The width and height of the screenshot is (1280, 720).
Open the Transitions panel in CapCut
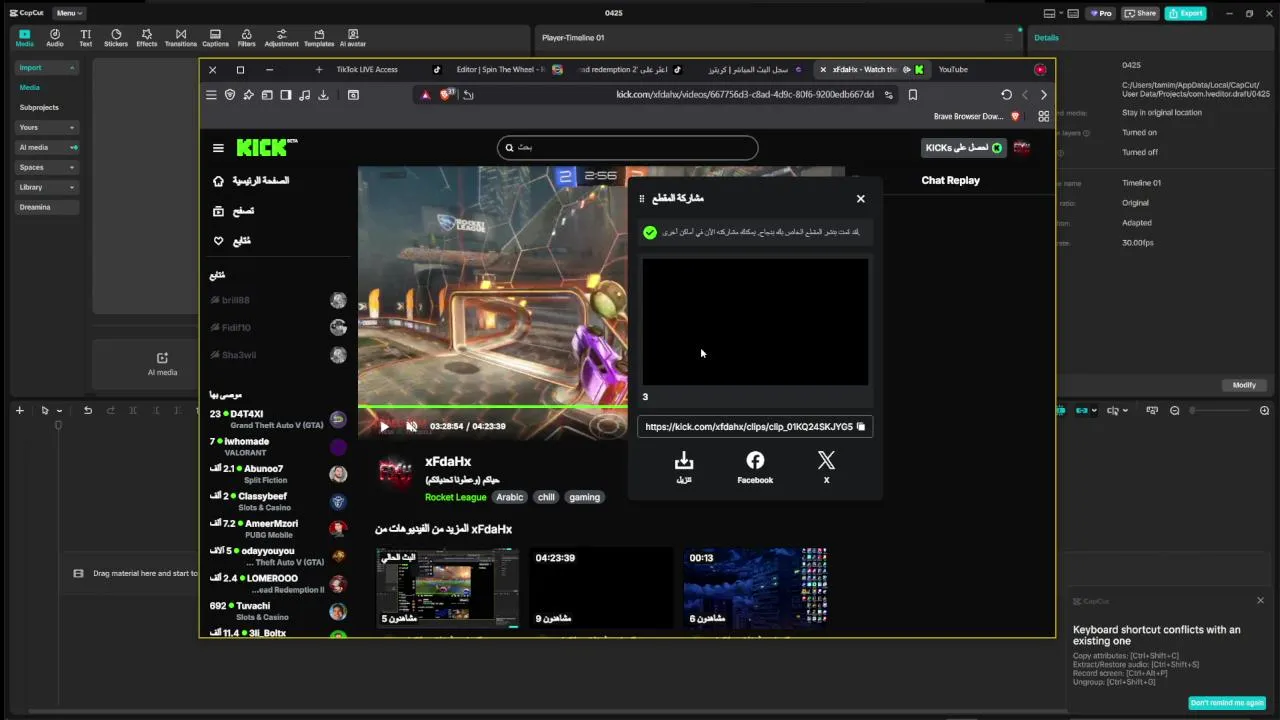pos(180,37)
